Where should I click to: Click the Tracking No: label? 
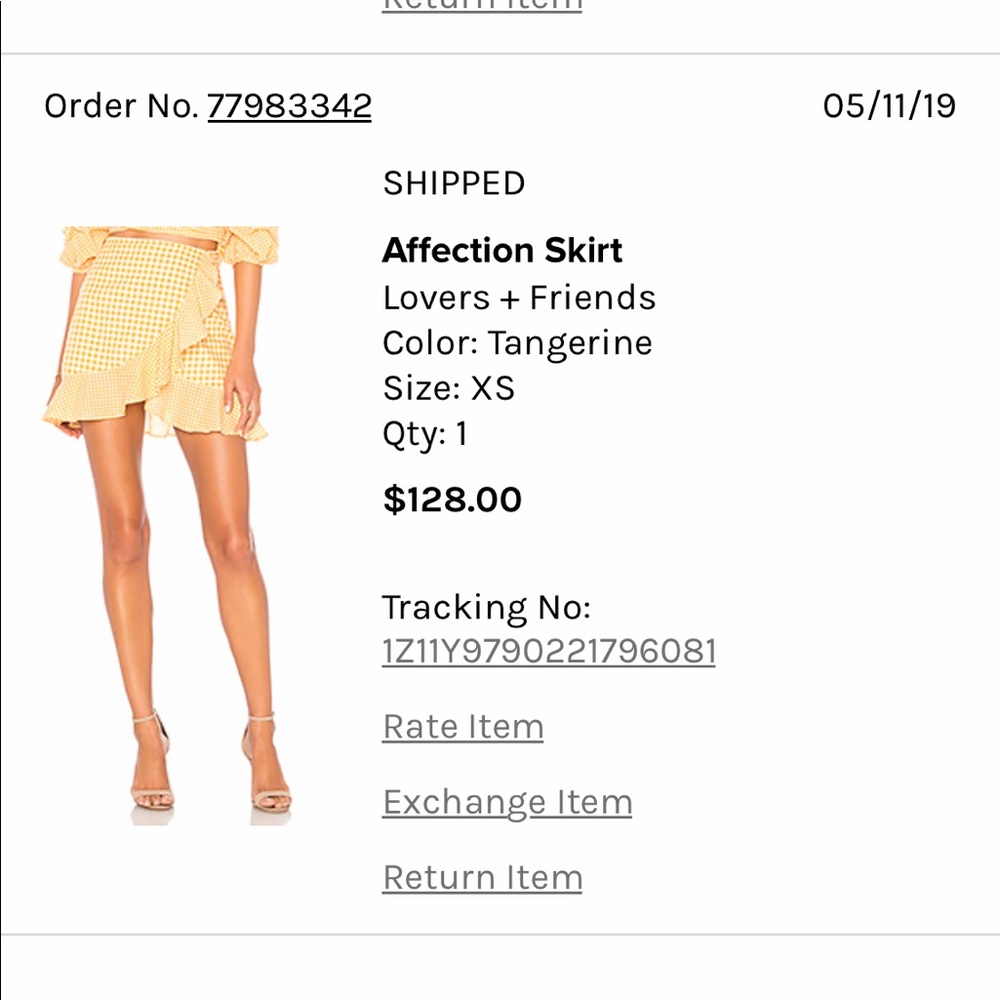(486, 607)
